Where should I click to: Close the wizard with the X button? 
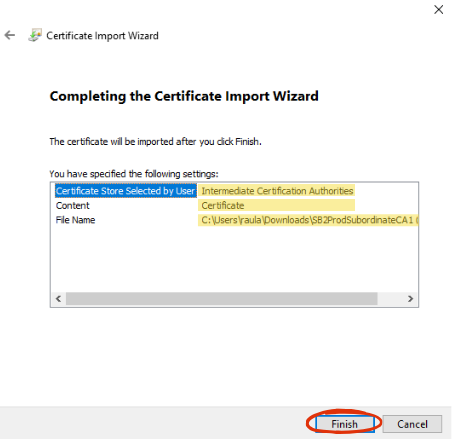click(x=439, y=10)
